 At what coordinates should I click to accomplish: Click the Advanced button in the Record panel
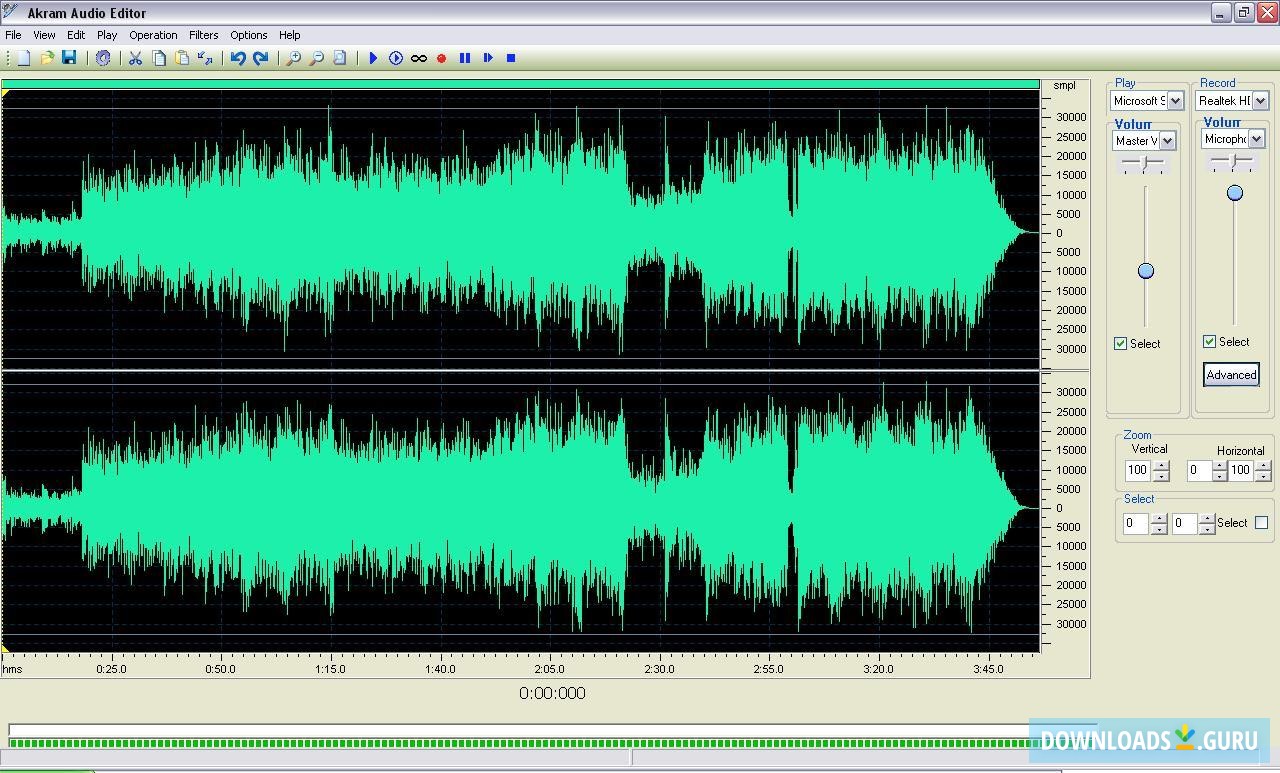click(1231, 374)
